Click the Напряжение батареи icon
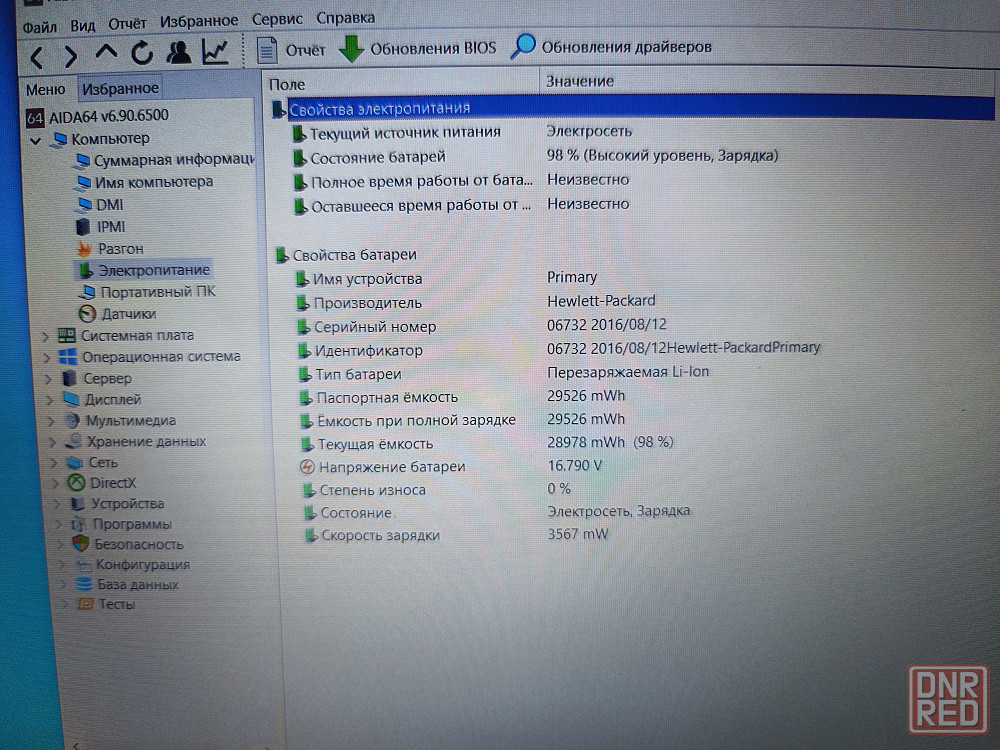 tap(307, 467)
